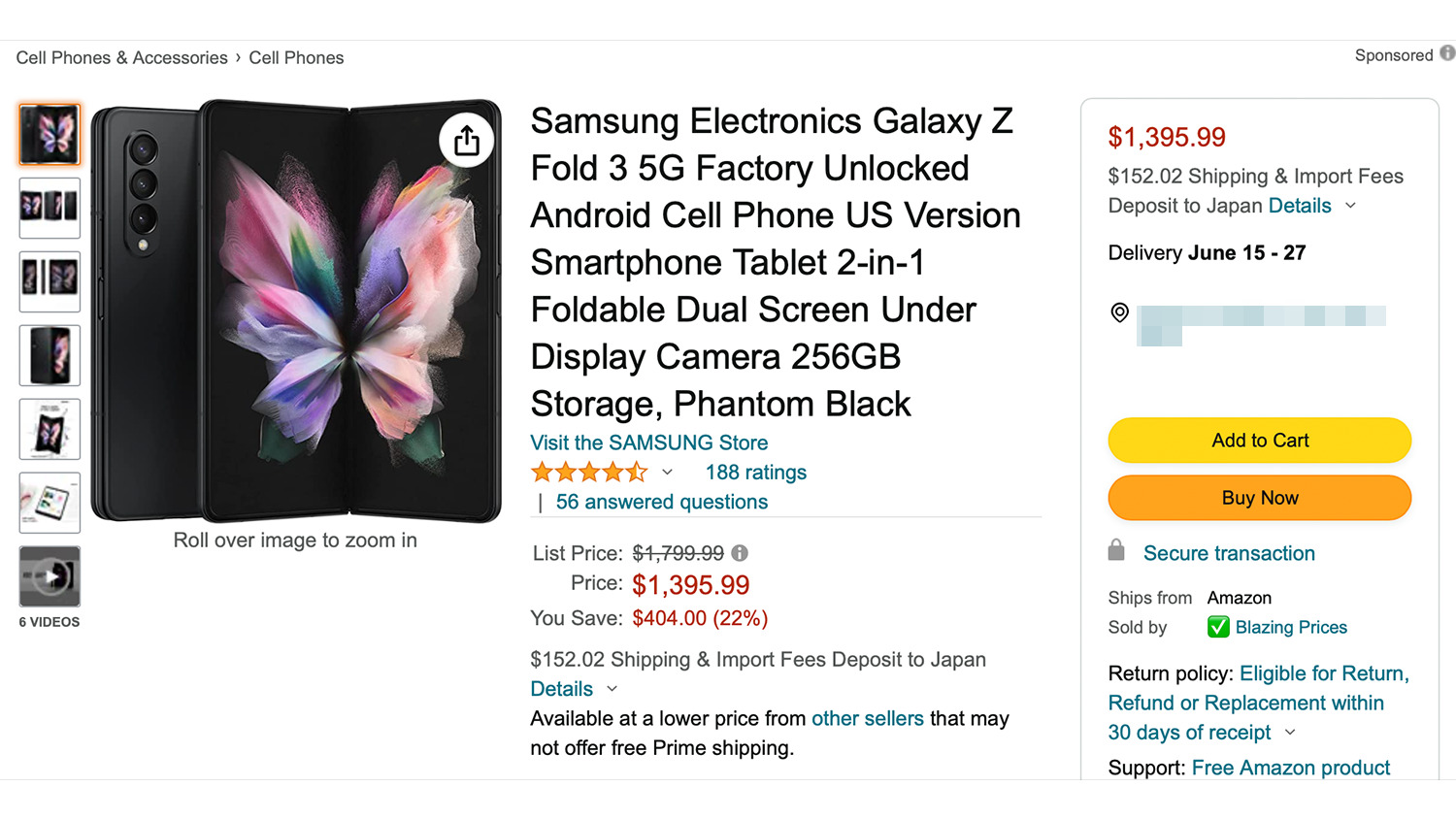Open the 188 ratings link
This screenshot has width=1456, height=819.
point(755,473)
